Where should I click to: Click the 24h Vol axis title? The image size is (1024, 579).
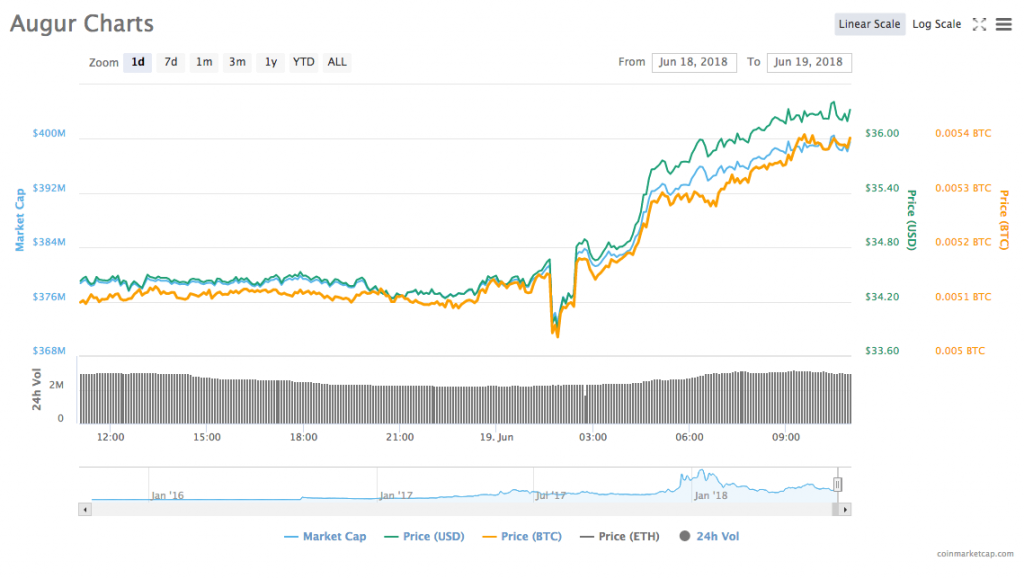pyautogui.click(x=37, y=390)
